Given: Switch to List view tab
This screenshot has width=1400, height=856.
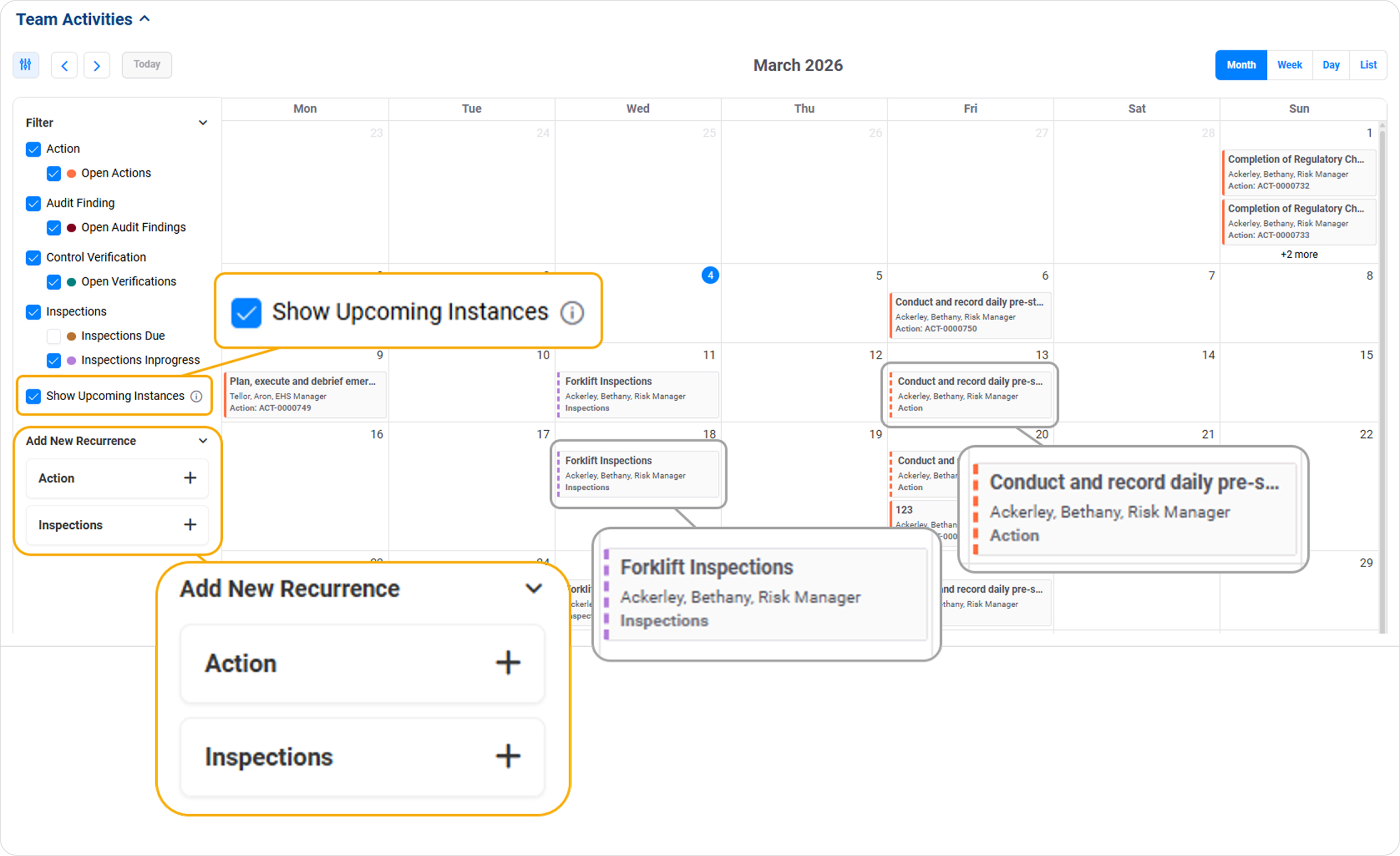Looking at the screenshot, I should tap(1368, 65).
